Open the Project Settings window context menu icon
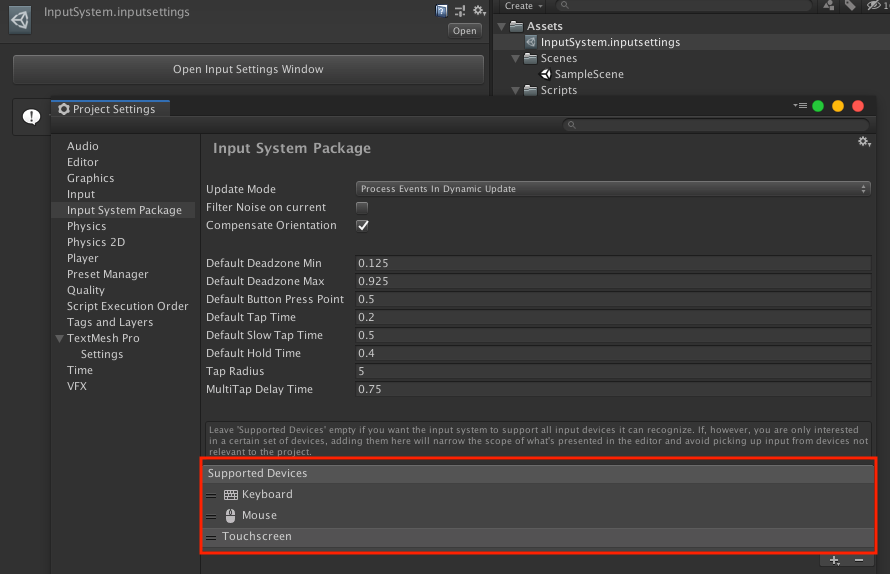The image size is (890, 574). tap(800, 106)
